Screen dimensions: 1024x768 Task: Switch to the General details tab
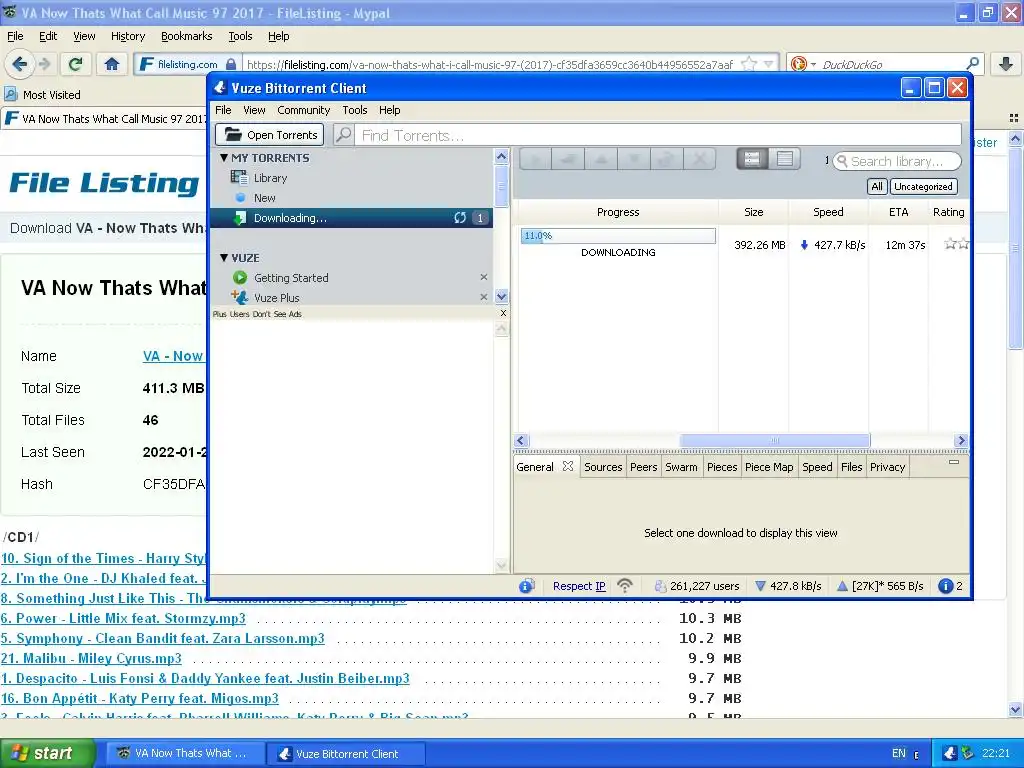point(535,467)
